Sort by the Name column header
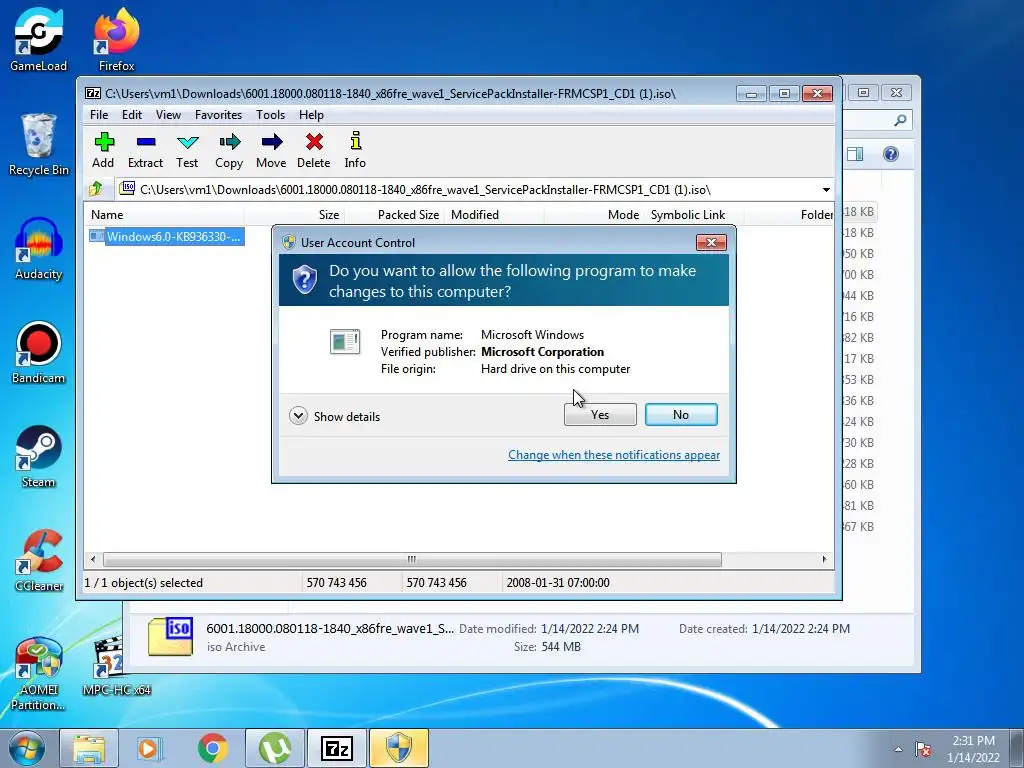This screenshot has width=1024, height=768. pyautogui.click(x=165, y=215)
